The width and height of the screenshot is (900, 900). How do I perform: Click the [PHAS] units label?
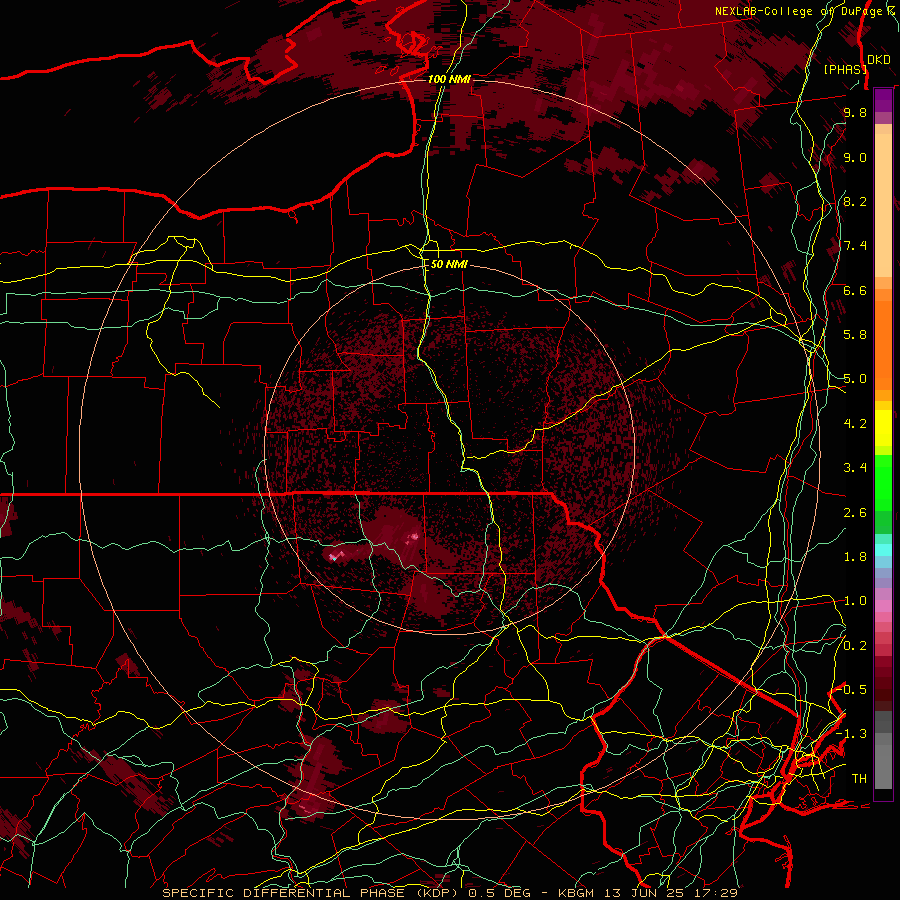tap(845, 69)
